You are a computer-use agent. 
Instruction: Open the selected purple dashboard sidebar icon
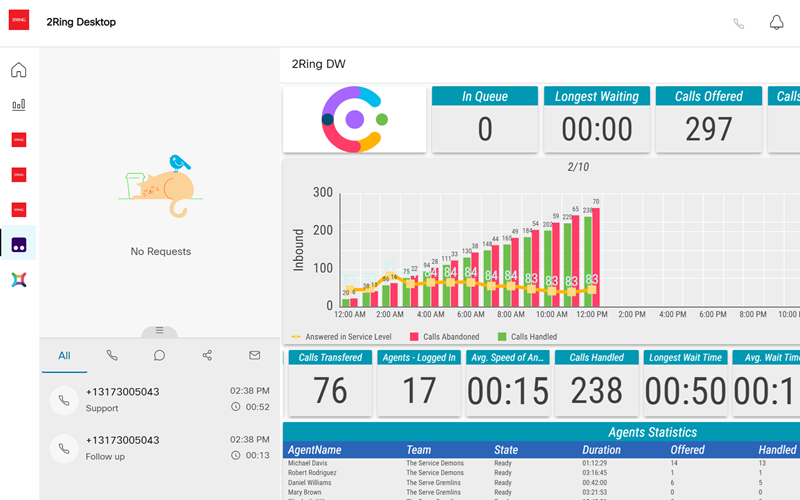coord(19,244)
